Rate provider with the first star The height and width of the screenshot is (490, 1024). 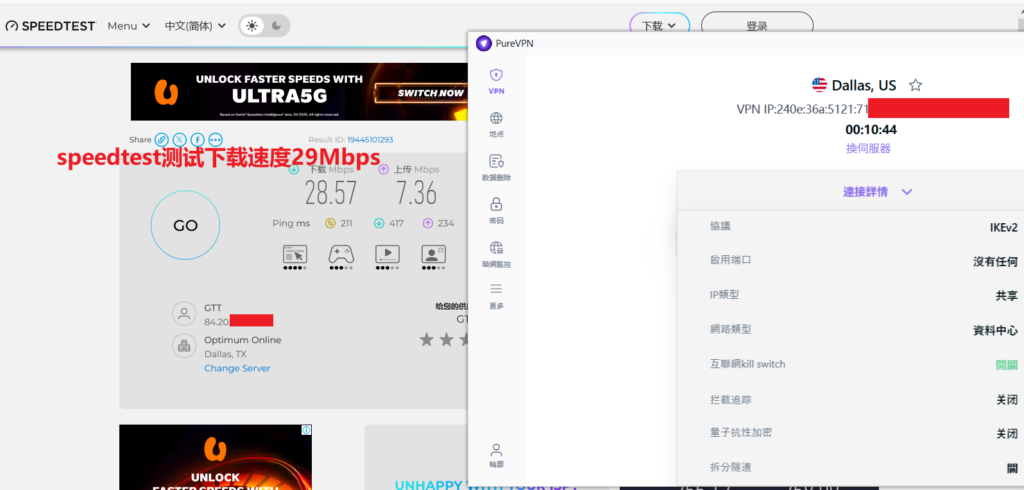pyautogui.click(x=426, y=340)
